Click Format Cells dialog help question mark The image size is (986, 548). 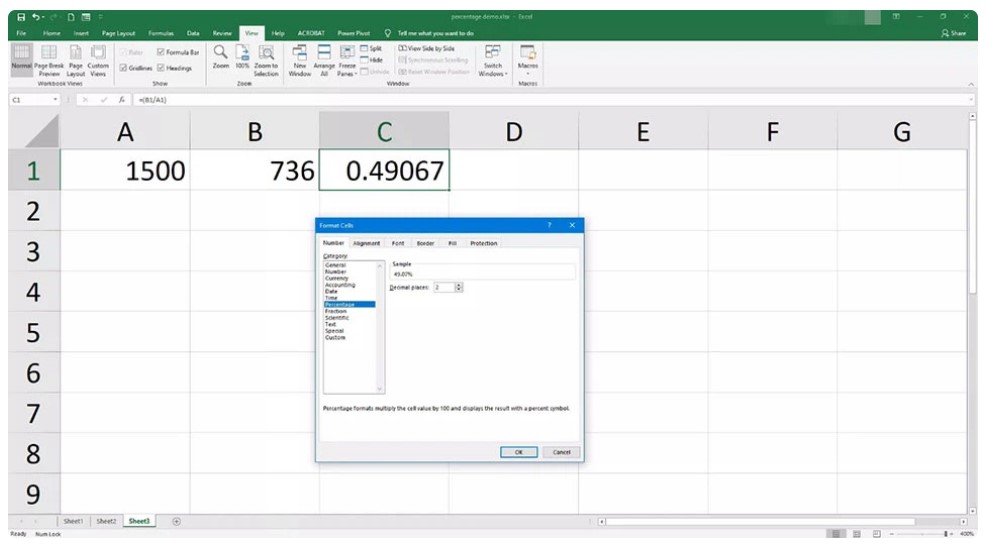pyautogui.click(x=549, y=225)
